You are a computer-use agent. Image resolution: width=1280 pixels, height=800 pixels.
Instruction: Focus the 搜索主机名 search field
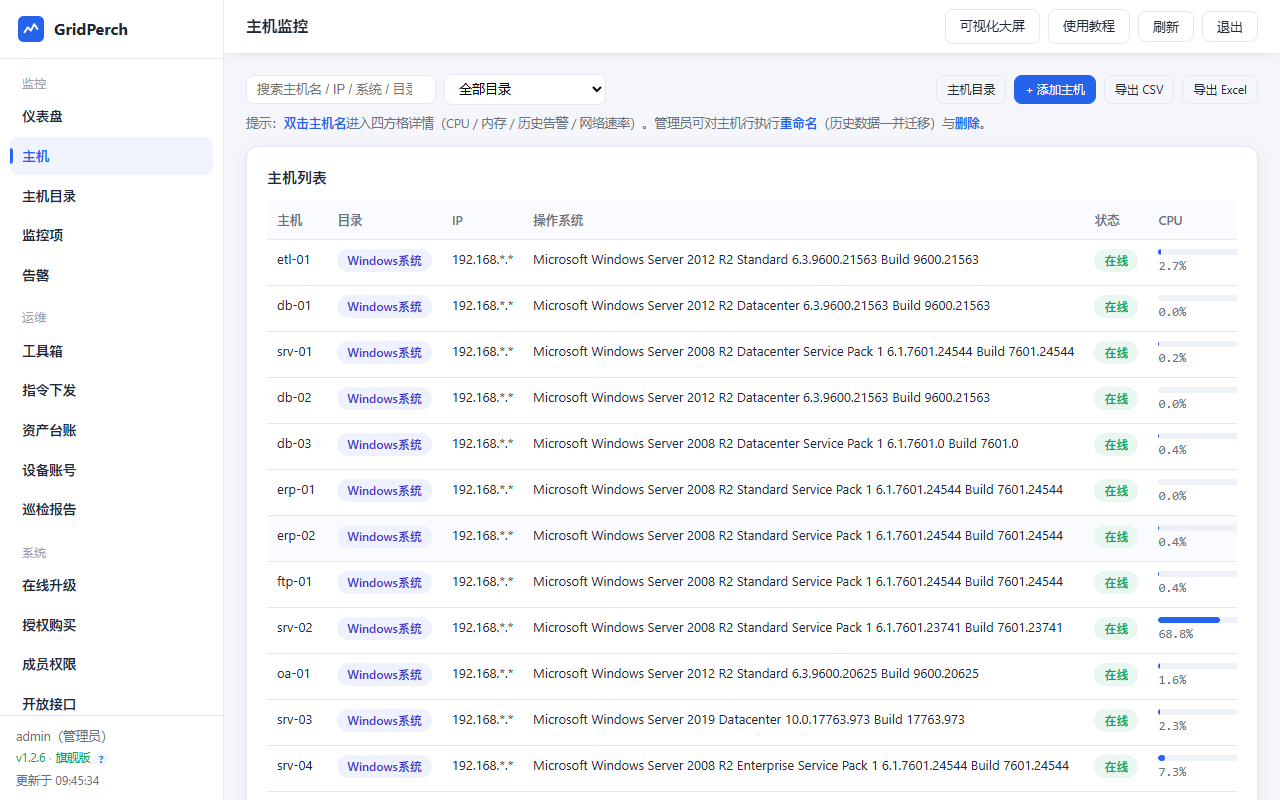(341, 89)
